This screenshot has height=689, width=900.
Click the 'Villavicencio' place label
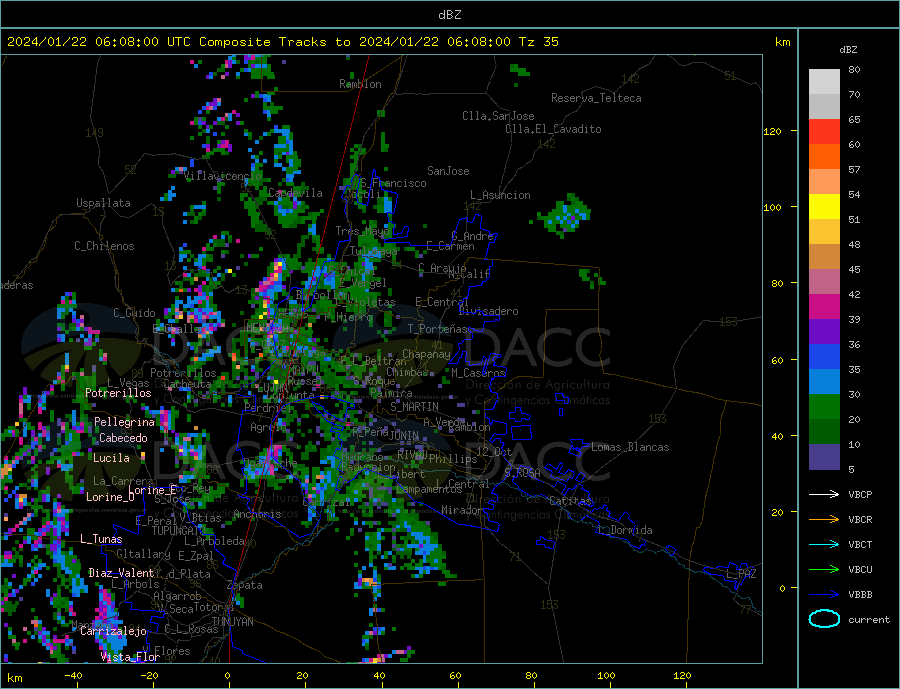(223, 176)
